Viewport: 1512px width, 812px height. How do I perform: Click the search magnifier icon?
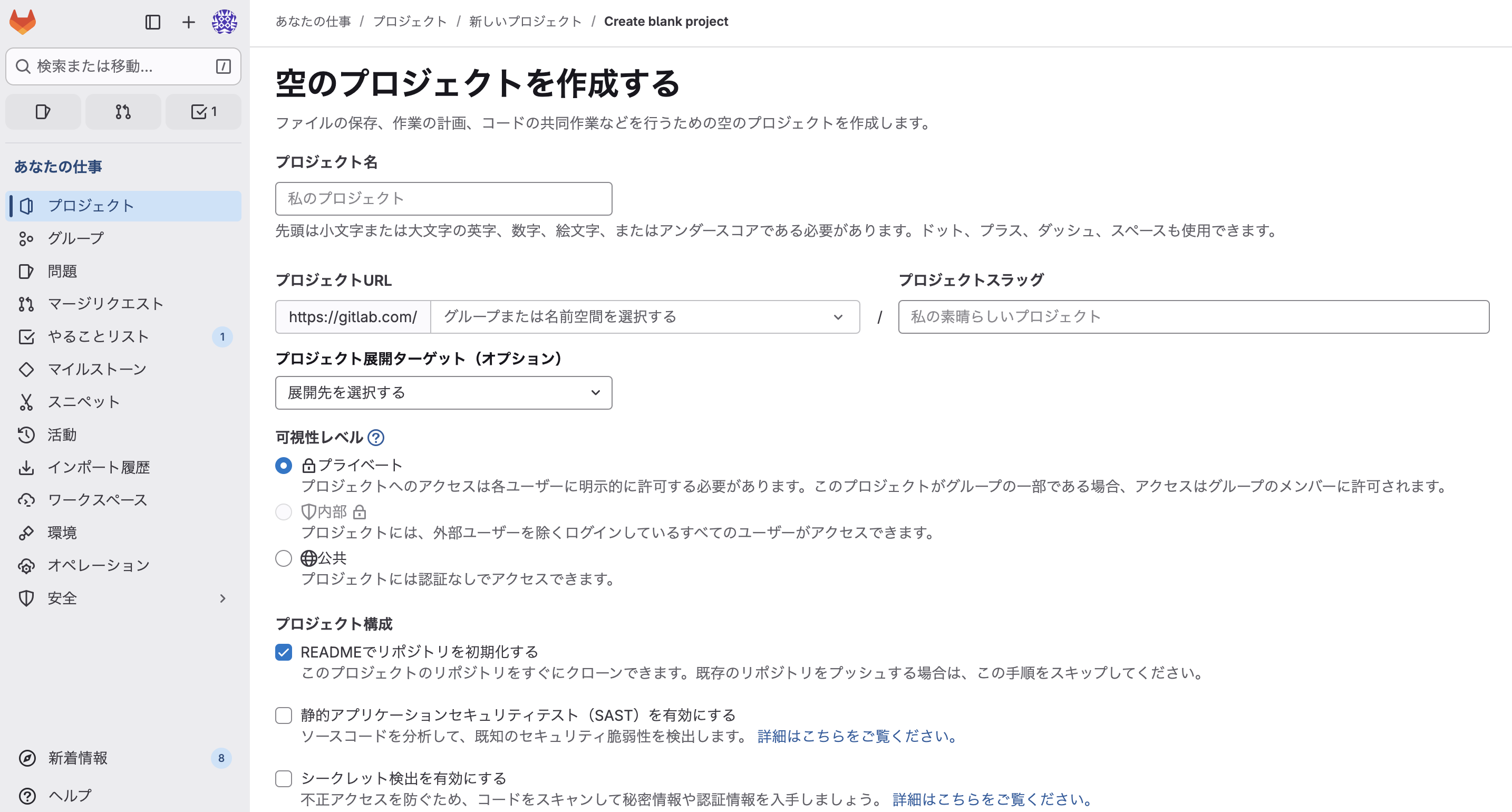[x=23, y=66]
